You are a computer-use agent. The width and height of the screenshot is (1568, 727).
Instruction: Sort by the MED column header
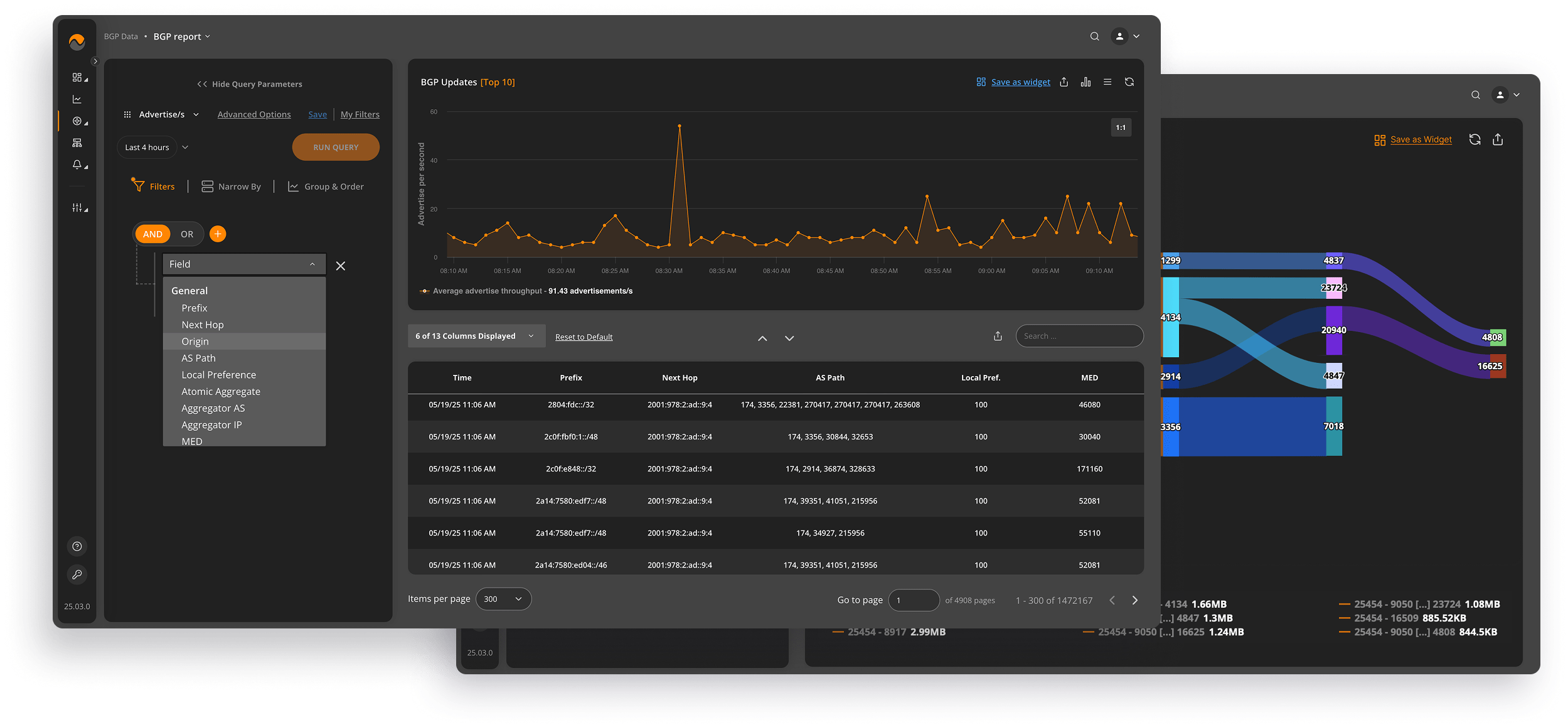[1089, 378]
